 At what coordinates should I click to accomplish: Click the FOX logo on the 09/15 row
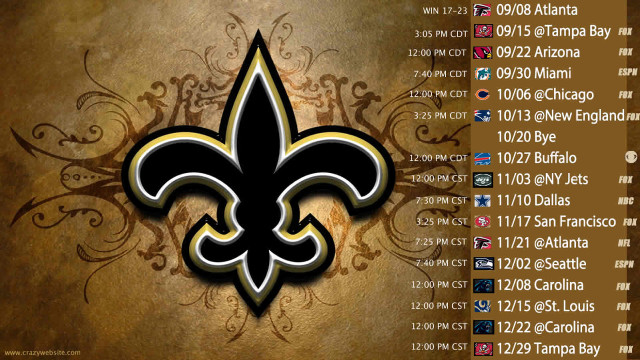[625, 31]
